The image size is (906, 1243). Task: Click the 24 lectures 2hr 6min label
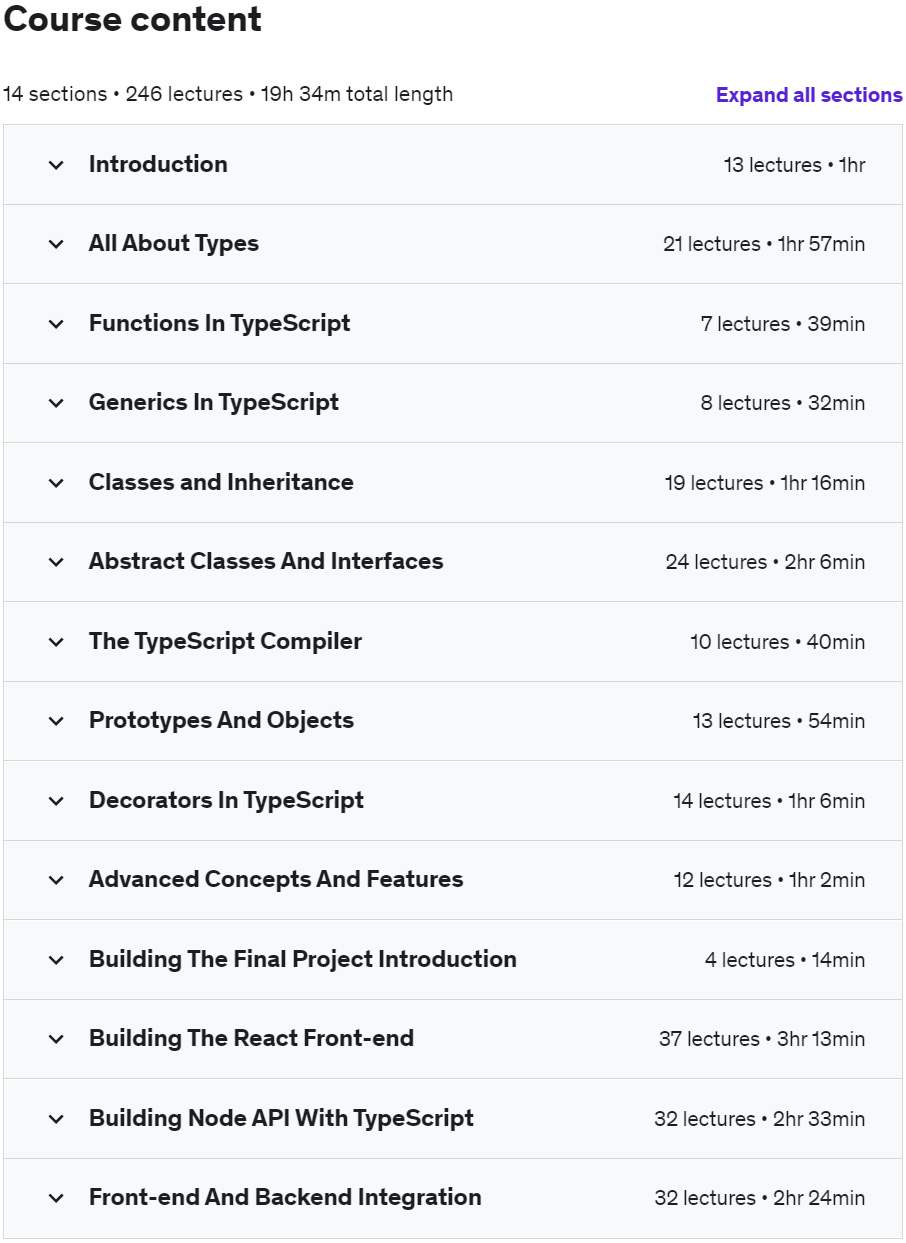(x=765, y=562)
